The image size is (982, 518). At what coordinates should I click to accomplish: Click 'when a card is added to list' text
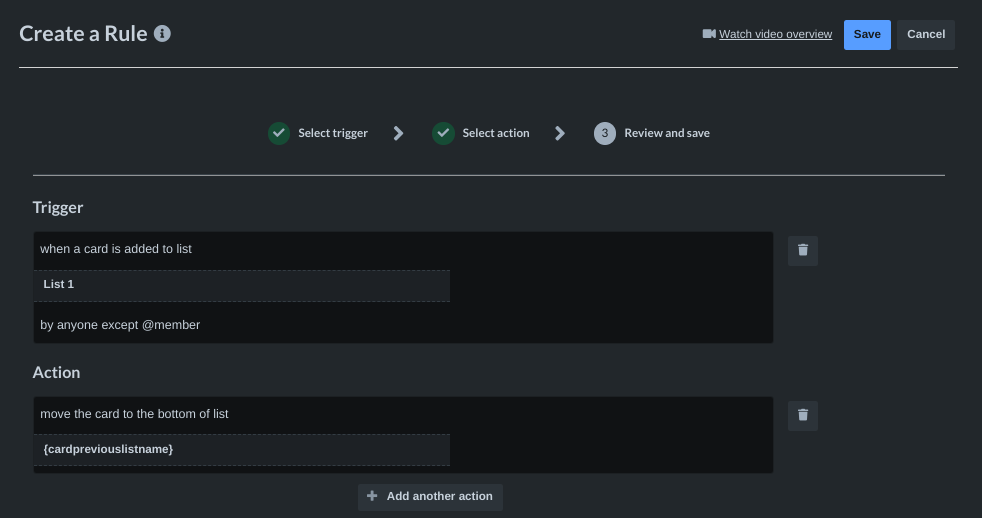[x=116, y=249]
